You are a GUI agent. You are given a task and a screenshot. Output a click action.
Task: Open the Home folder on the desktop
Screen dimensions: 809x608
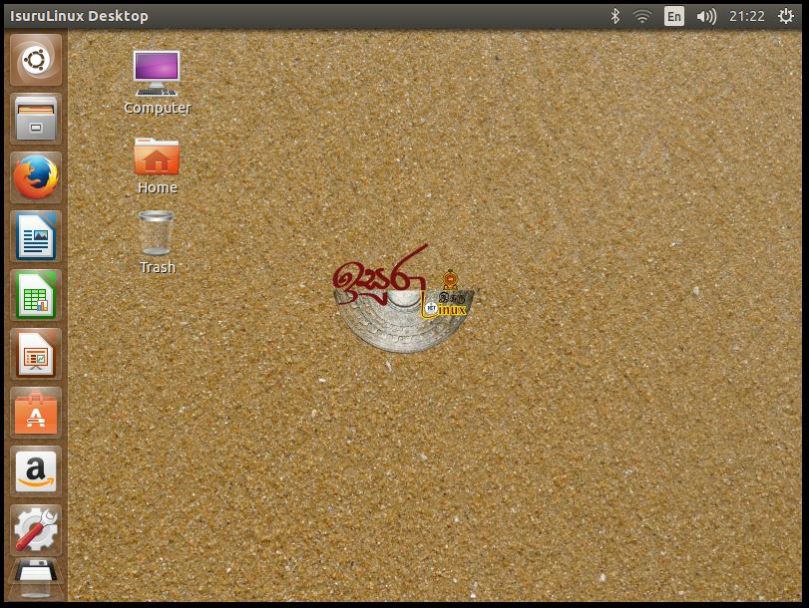coord(156,160)
